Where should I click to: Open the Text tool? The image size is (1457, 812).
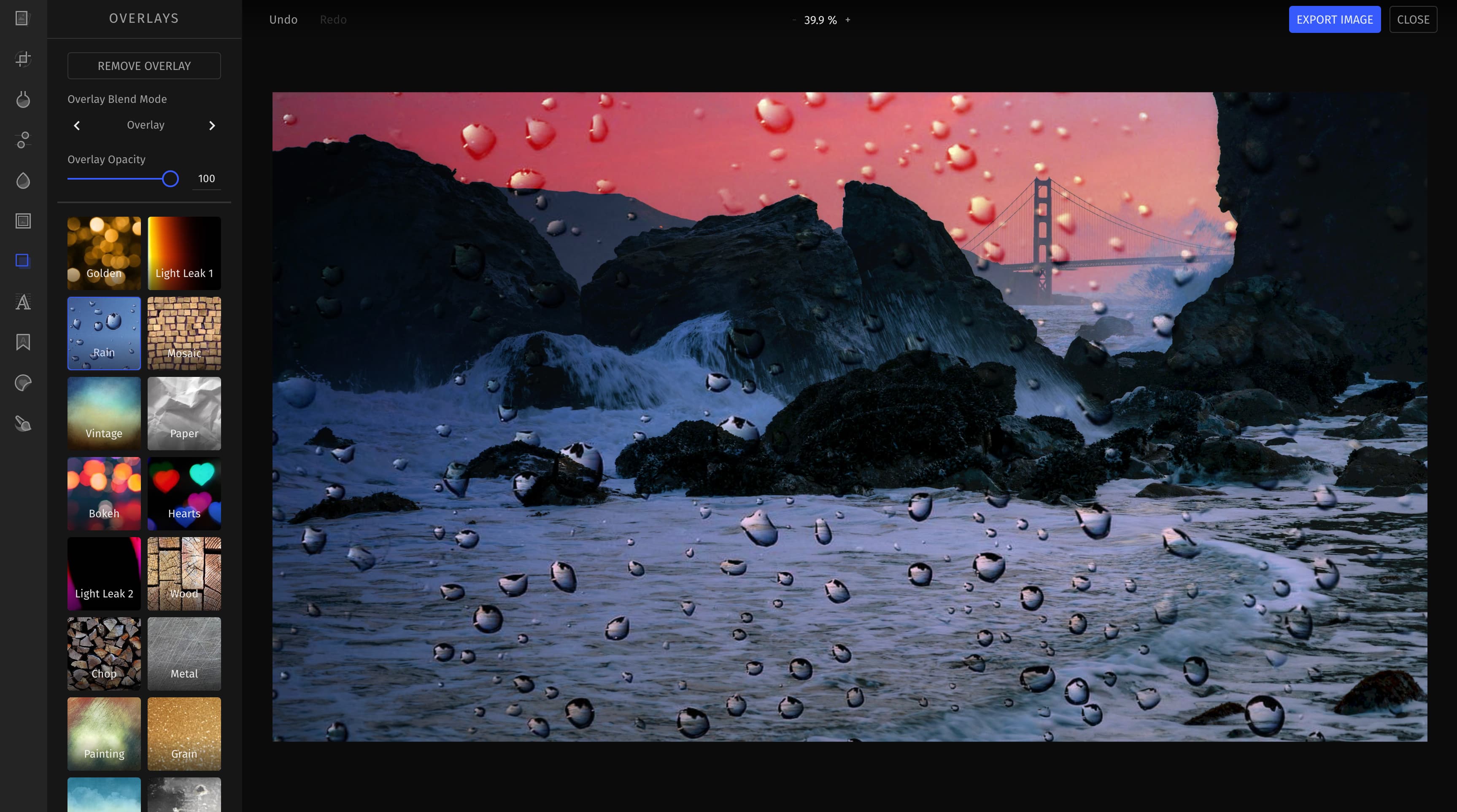[x=23, y=302]
